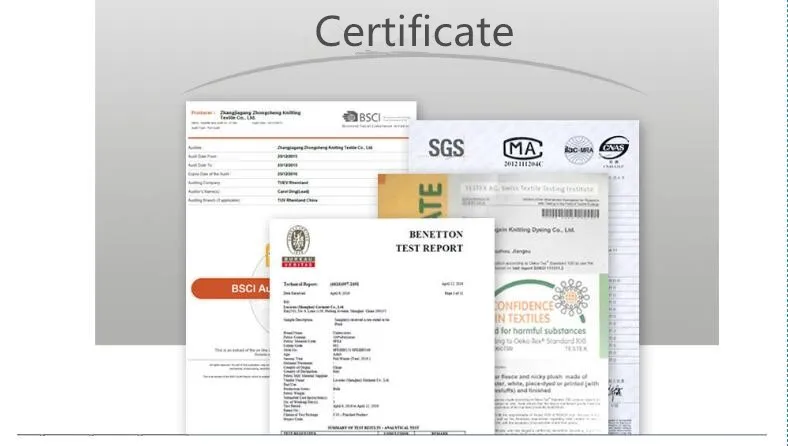Click the orange BSCI Audit badge

click(x=230, y=289)
